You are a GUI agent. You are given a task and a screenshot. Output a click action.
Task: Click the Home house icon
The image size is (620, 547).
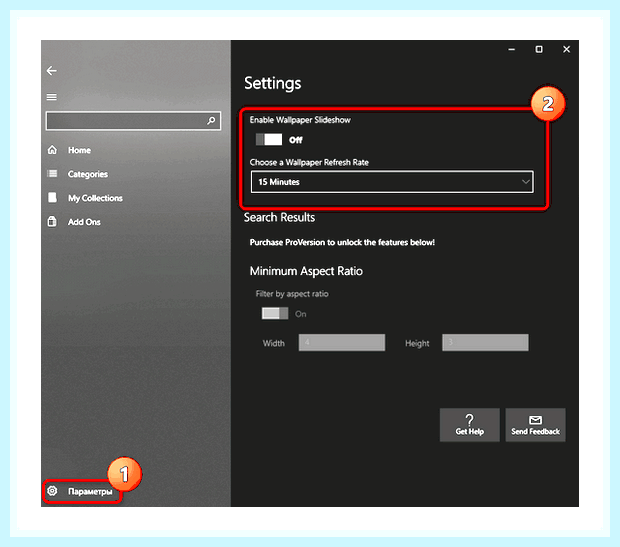pyautogui.click(x=52, y=150)
